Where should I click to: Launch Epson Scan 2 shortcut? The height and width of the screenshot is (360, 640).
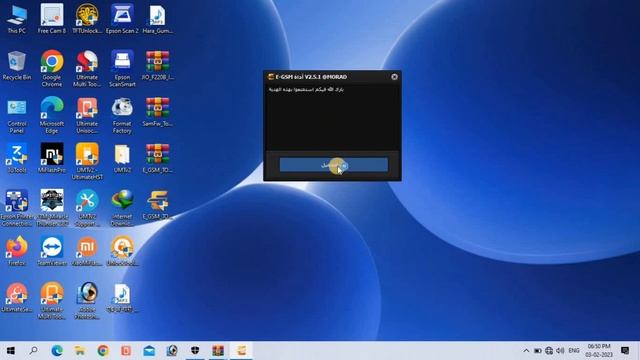click(122, 19)
